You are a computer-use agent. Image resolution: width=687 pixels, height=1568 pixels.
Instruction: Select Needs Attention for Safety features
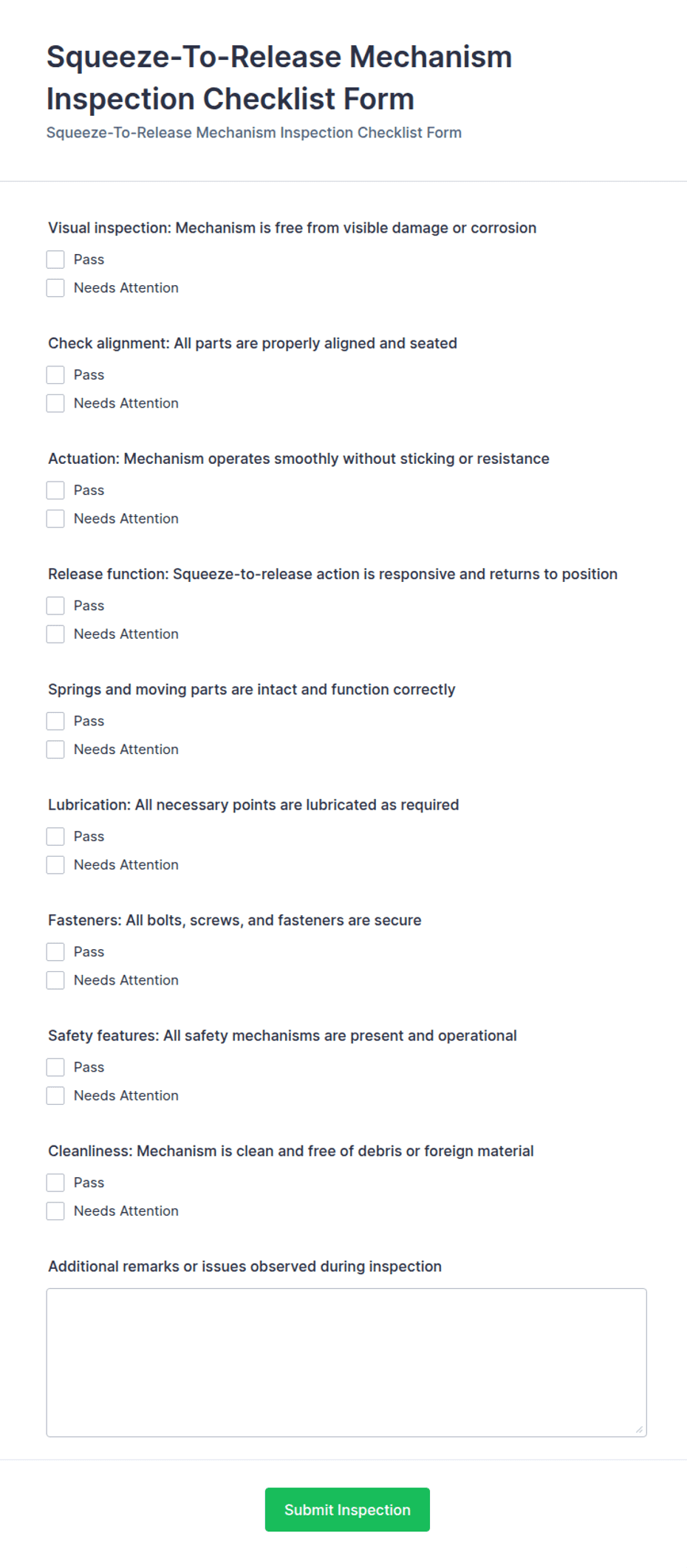[55, 1095]
